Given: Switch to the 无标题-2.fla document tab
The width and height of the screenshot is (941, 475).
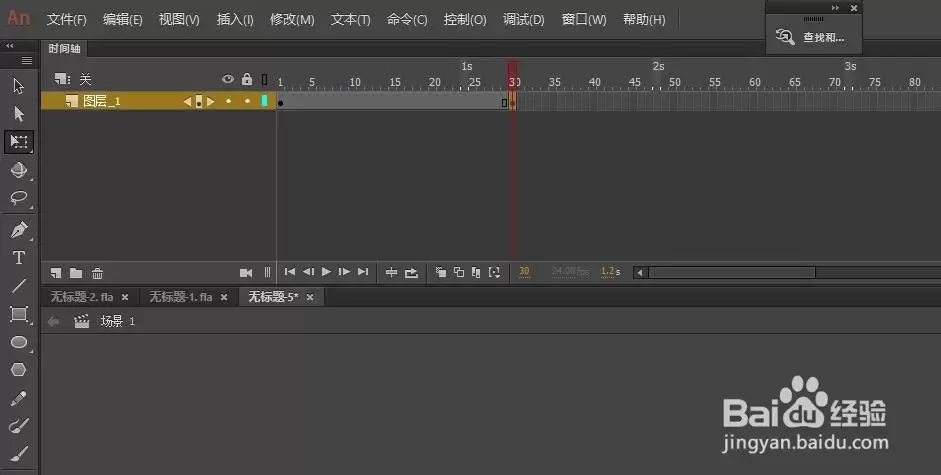Looking at the screenshot, I should [82, 297].
